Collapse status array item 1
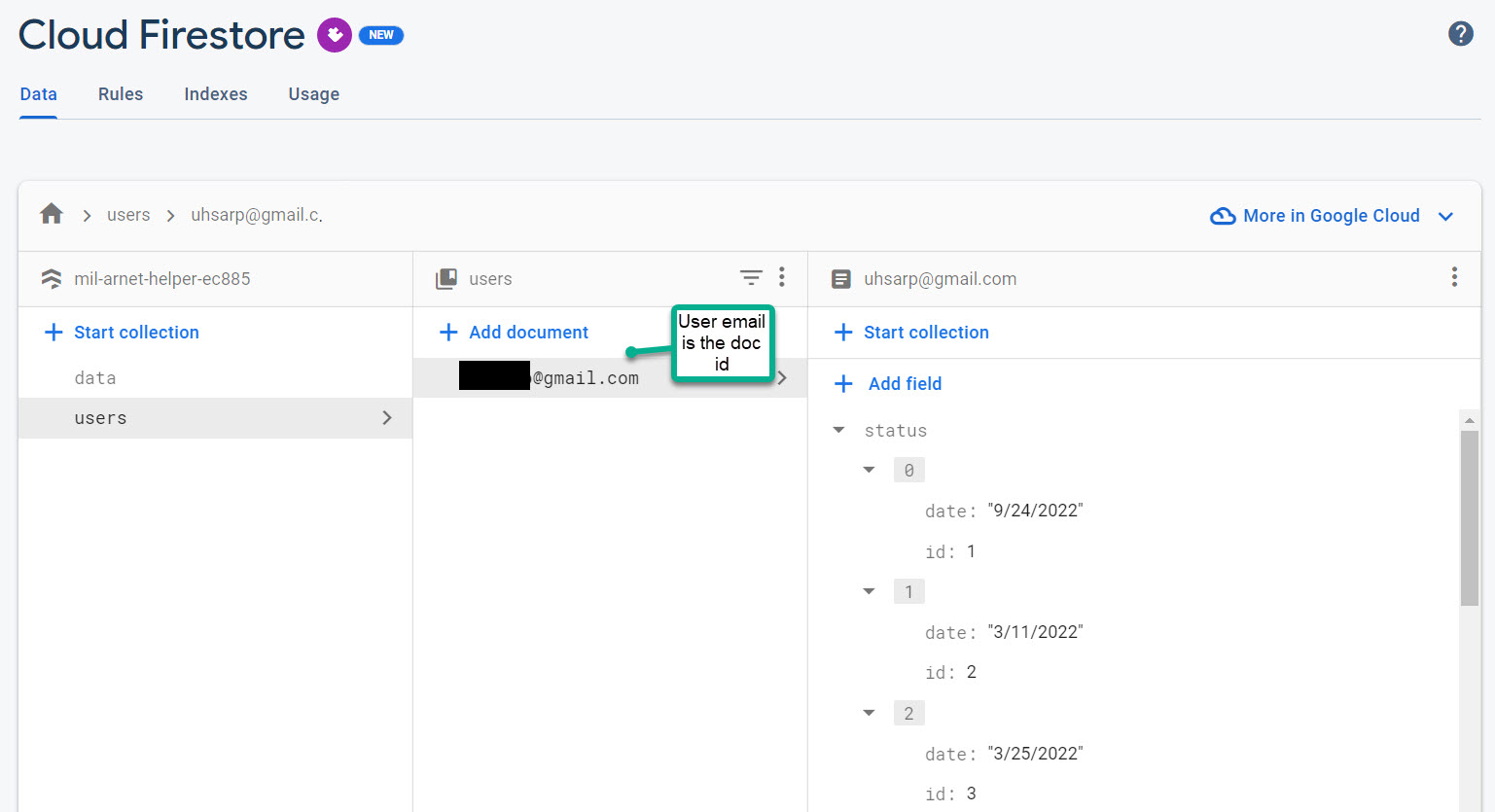This screenshot has width=1495, height=812. pos(869,591)
